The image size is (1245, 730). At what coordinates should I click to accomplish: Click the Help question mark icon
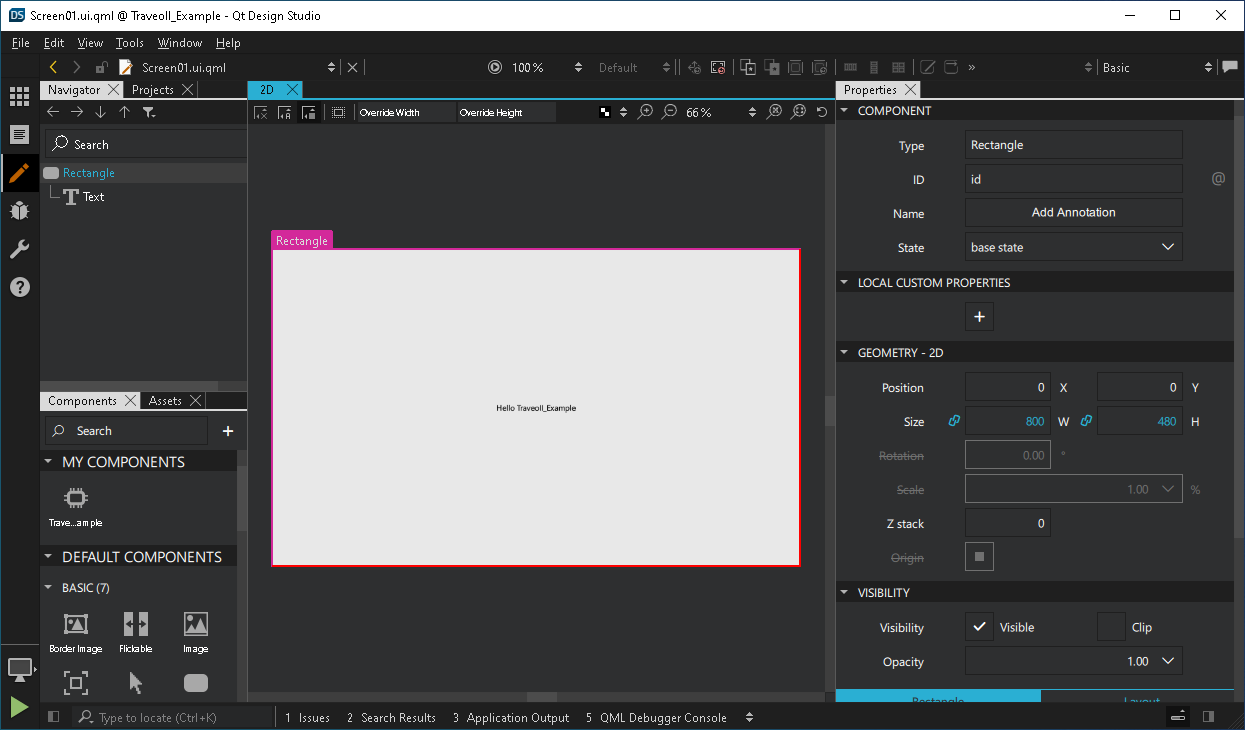(x=19, y=287)
